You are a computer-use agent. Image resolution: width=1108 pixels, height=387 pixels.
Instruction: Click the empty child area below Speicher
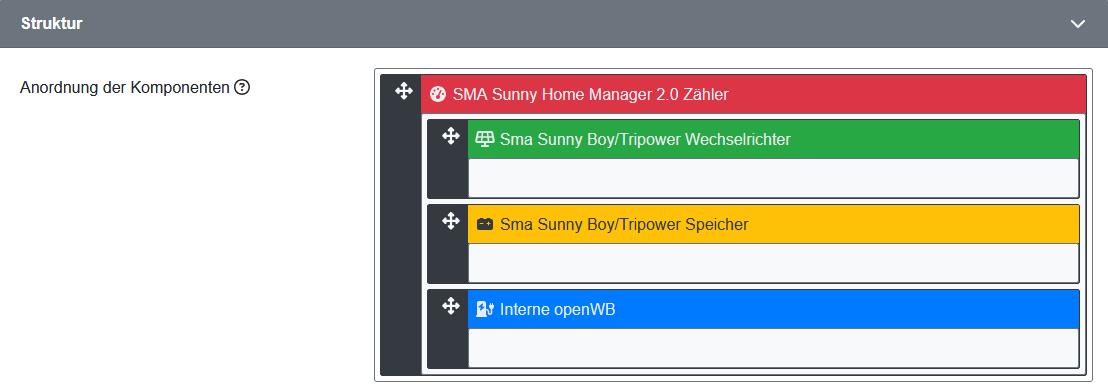click(x=773, y=263)
